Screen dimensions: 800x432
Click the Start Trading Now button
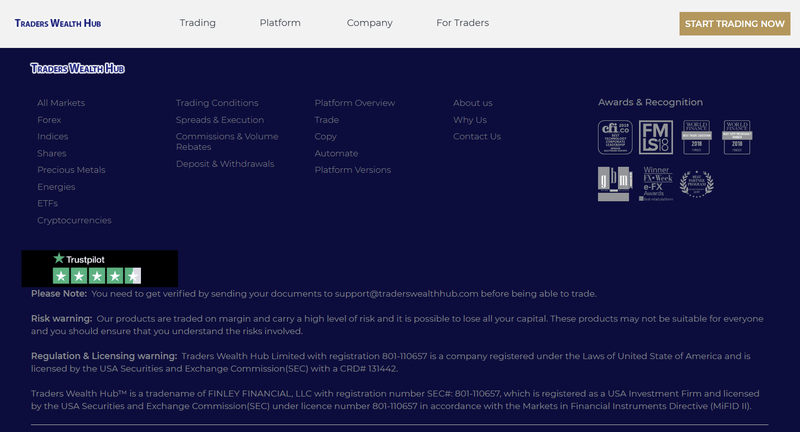(735, 23)
